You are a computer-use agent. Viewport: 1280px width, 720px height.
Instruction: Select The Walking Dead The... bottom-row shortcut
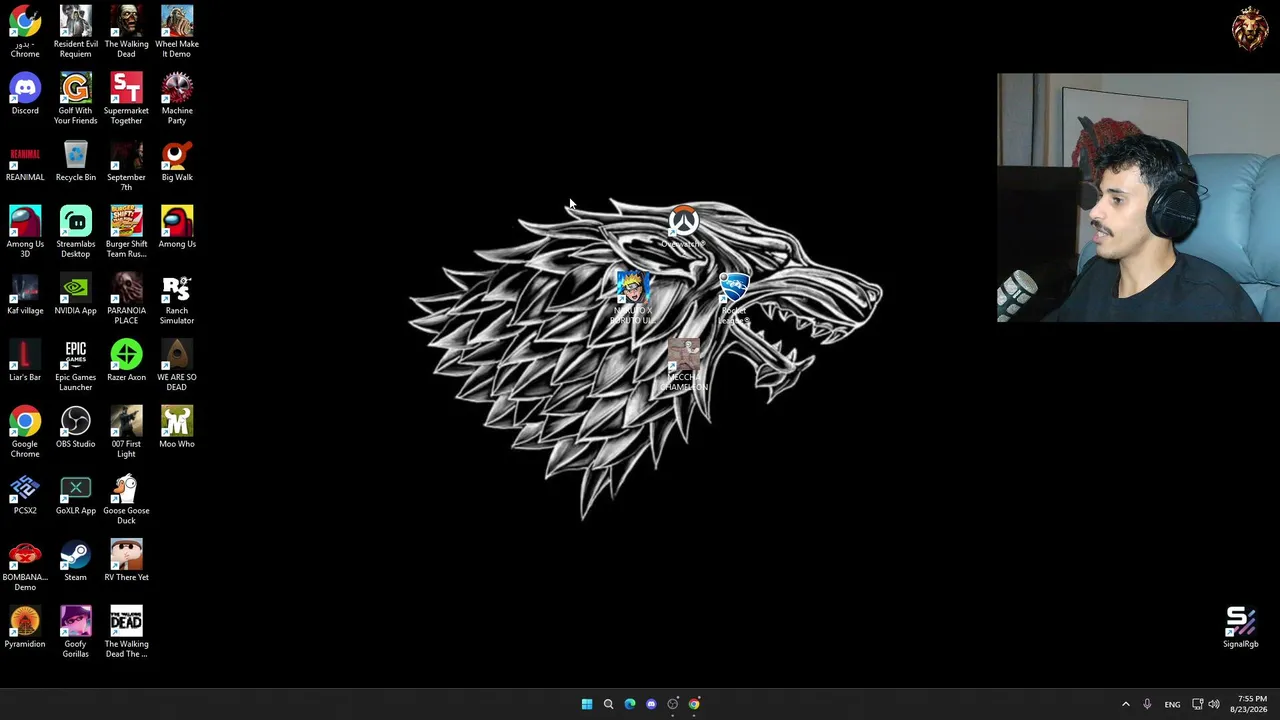tap(126, 632)
